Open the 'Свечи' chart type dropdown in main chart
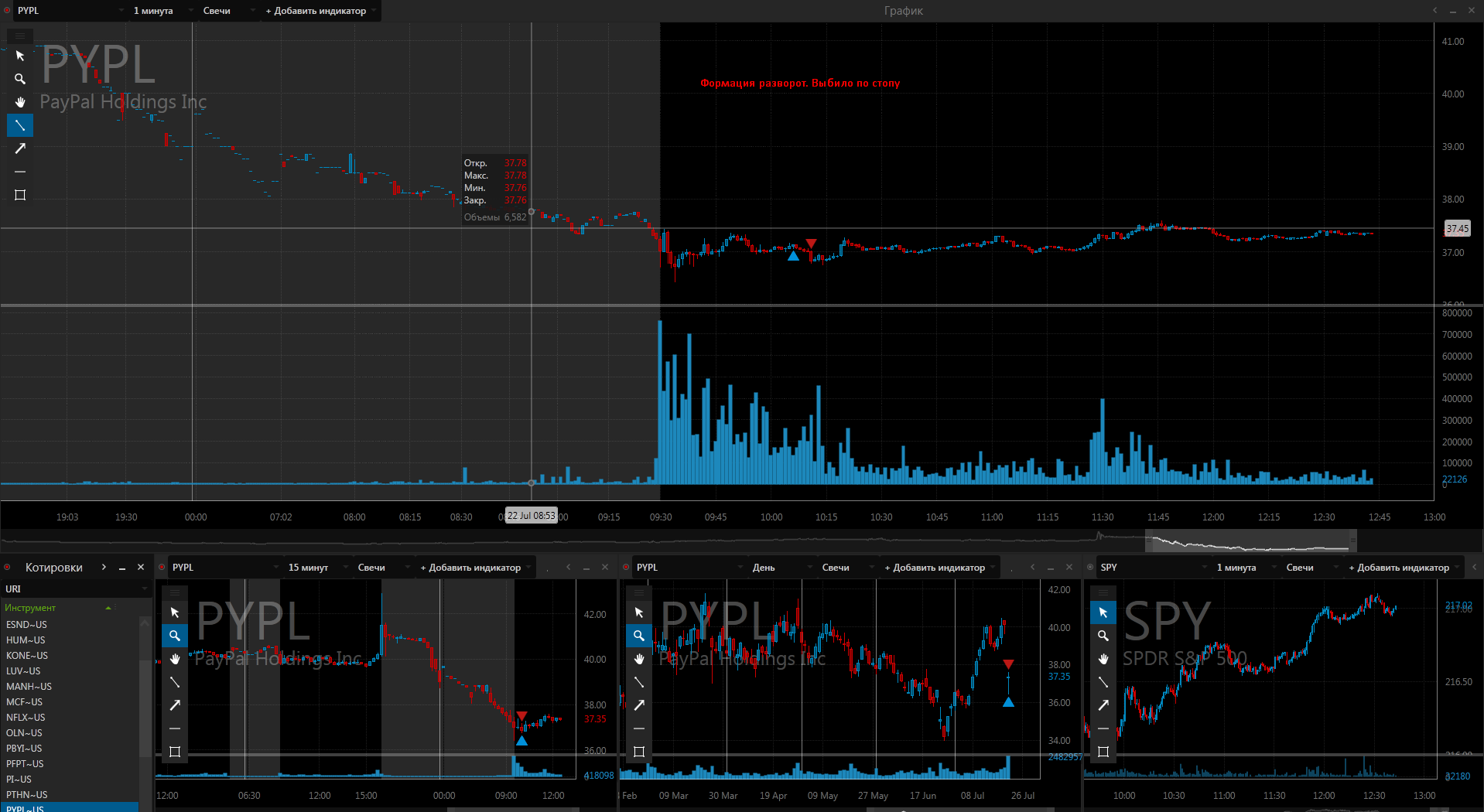The width and height of the screenshot is (1484, 812). coord(228,11)
